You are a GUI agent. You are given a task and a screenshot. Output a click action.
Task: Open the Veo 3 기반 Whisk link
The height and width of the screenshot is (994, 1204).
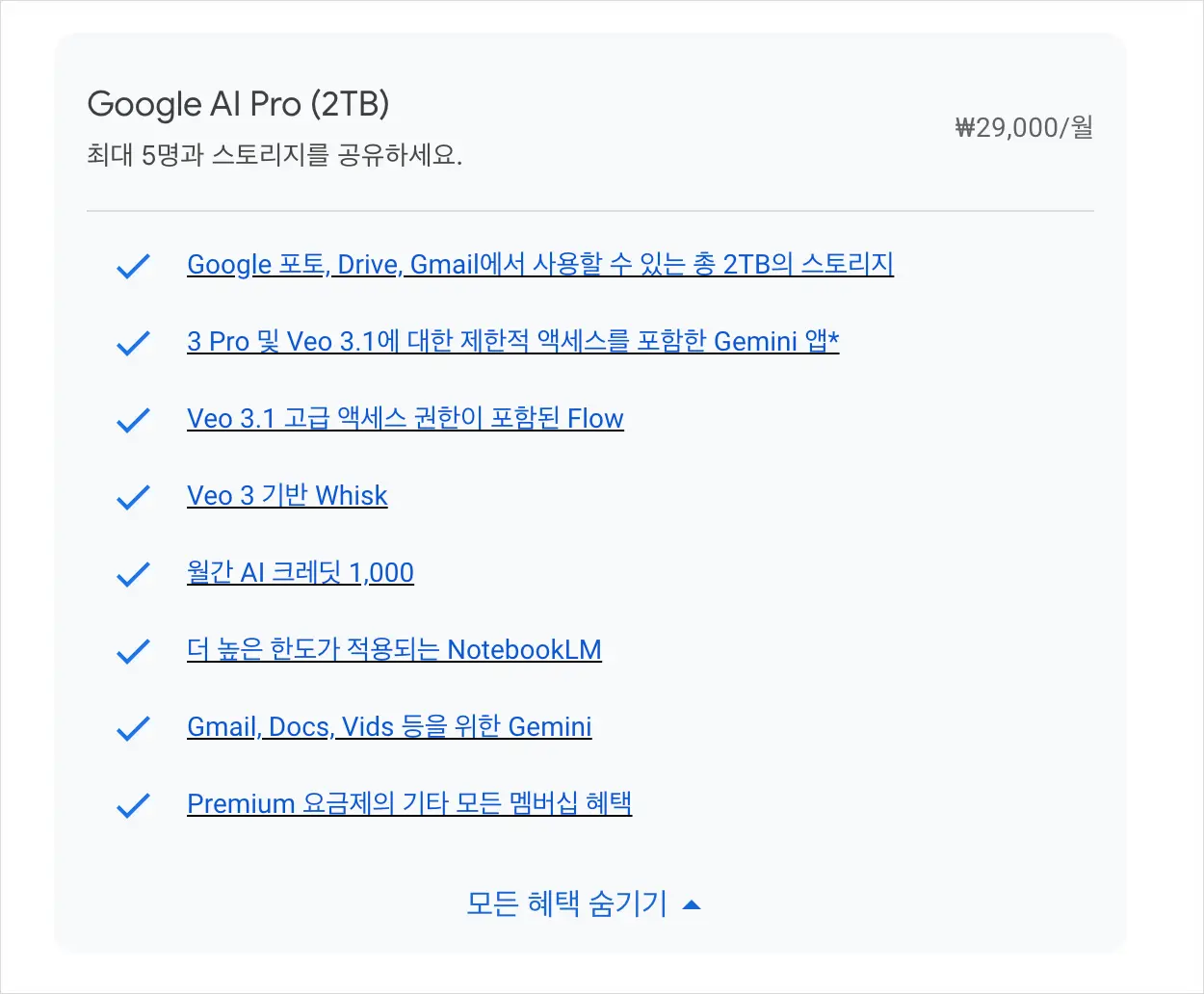coord(287,495)
